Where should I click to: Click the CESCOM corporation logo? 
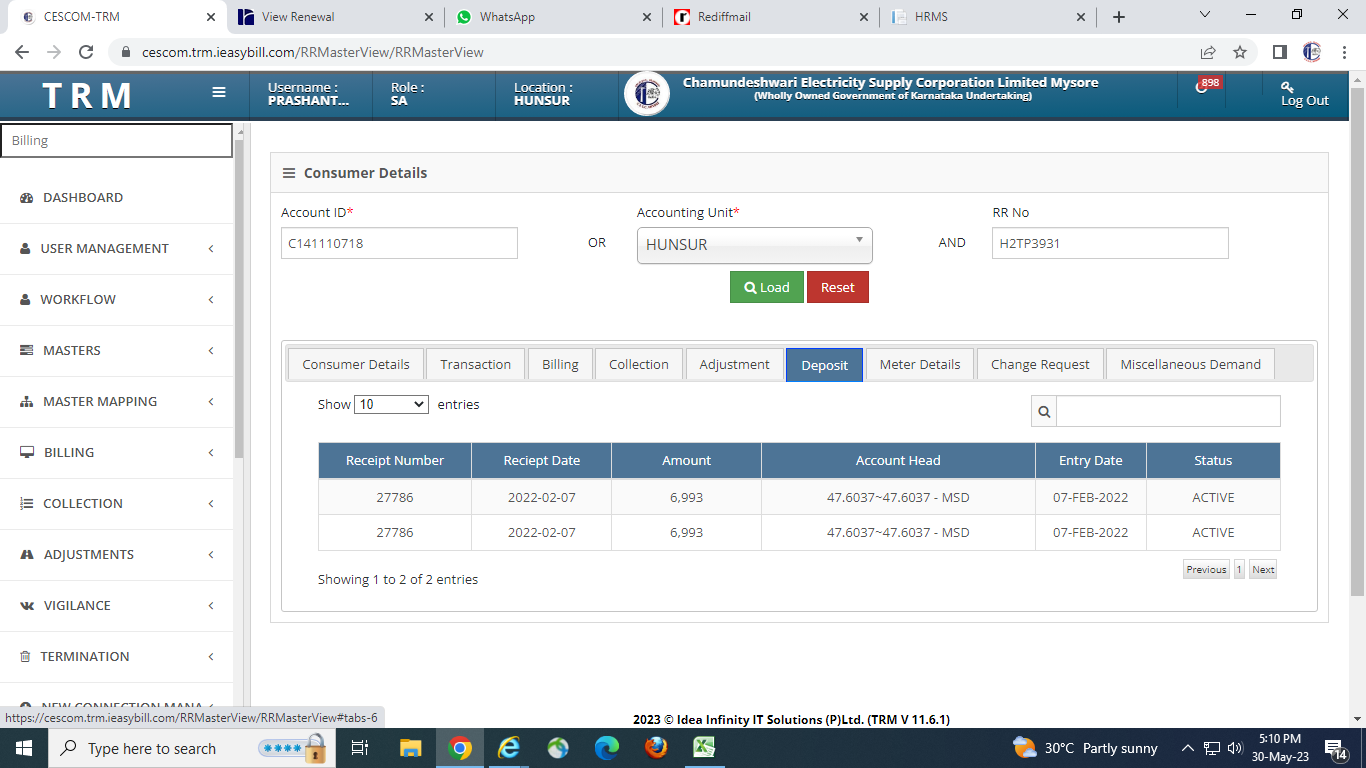click(647, 94)
